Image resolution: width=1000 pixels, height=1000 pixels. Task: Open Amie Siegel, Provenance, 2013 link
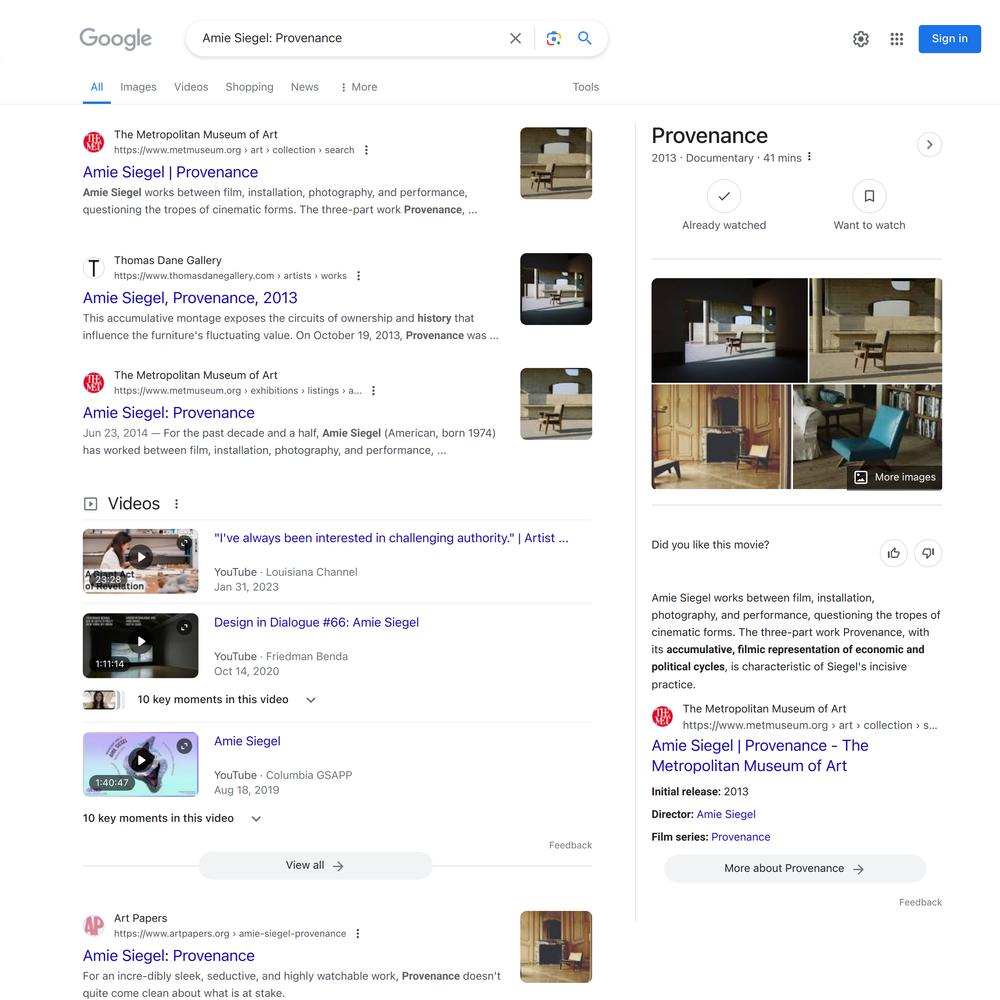click(190, 298)
